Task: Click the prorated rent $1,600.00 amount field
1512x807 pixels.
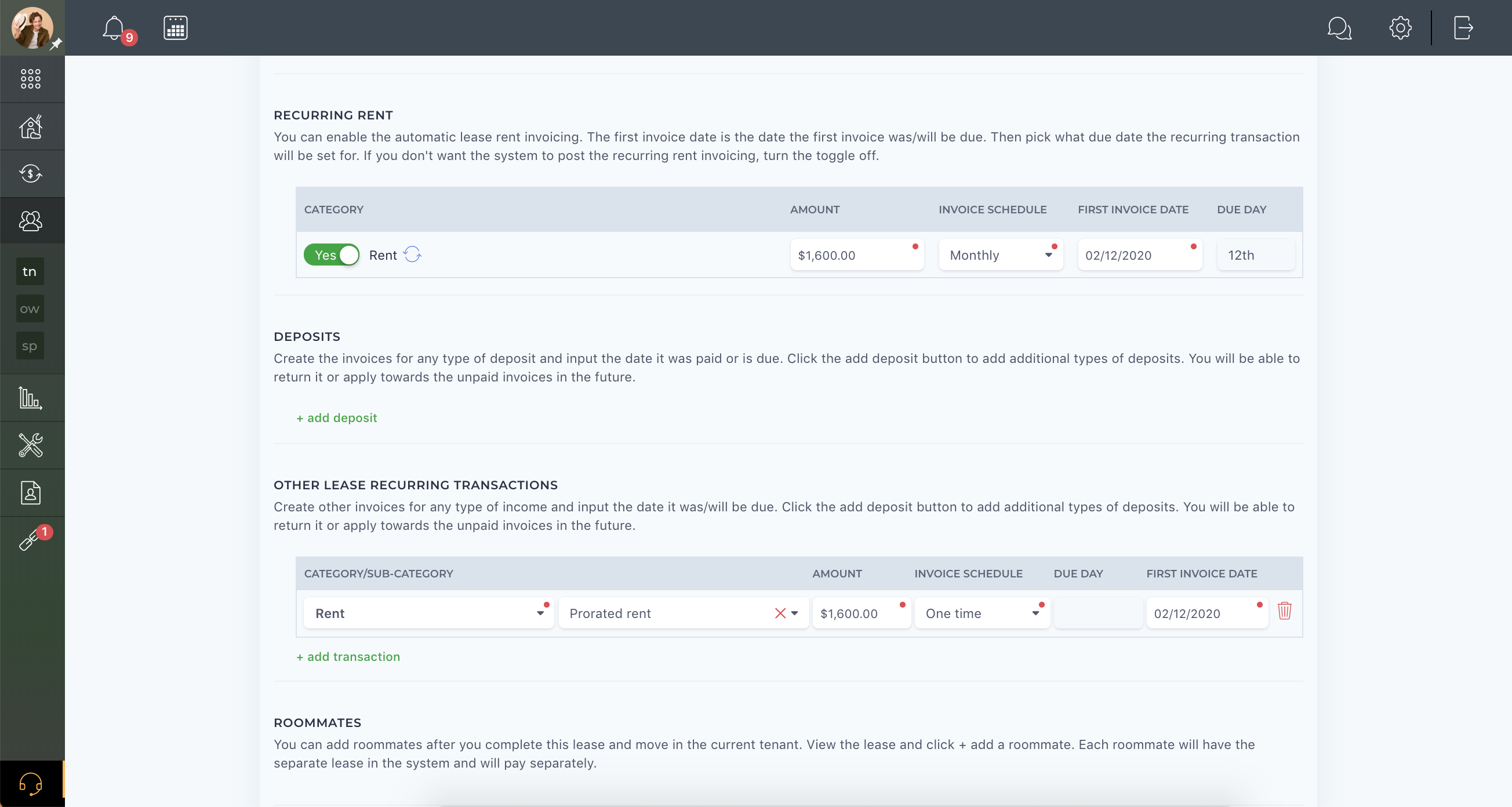Action: click(x=862, y=613)
